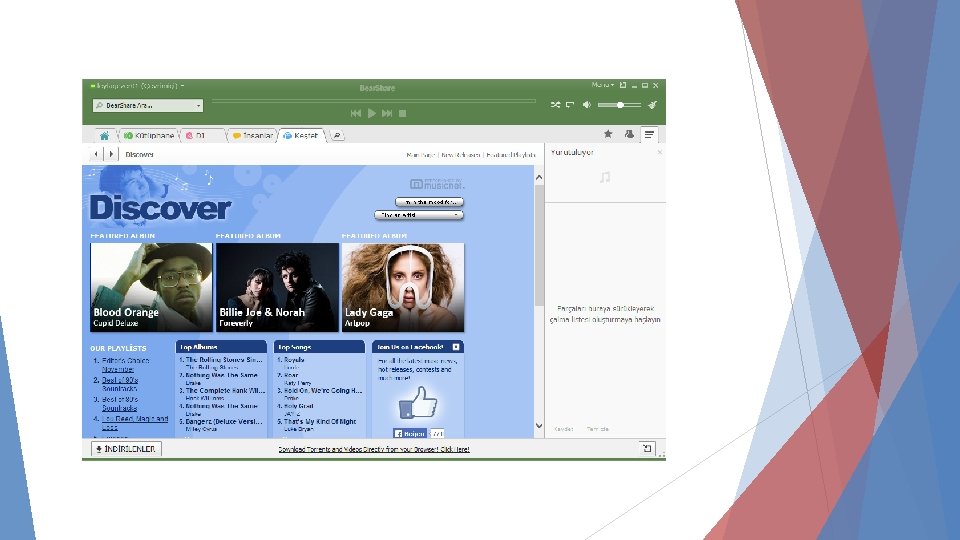The width and height of the screenshot is (960, 540).
Task: Click the people icon beside the star
Action: pyautogui.click(x=629, y=133)
